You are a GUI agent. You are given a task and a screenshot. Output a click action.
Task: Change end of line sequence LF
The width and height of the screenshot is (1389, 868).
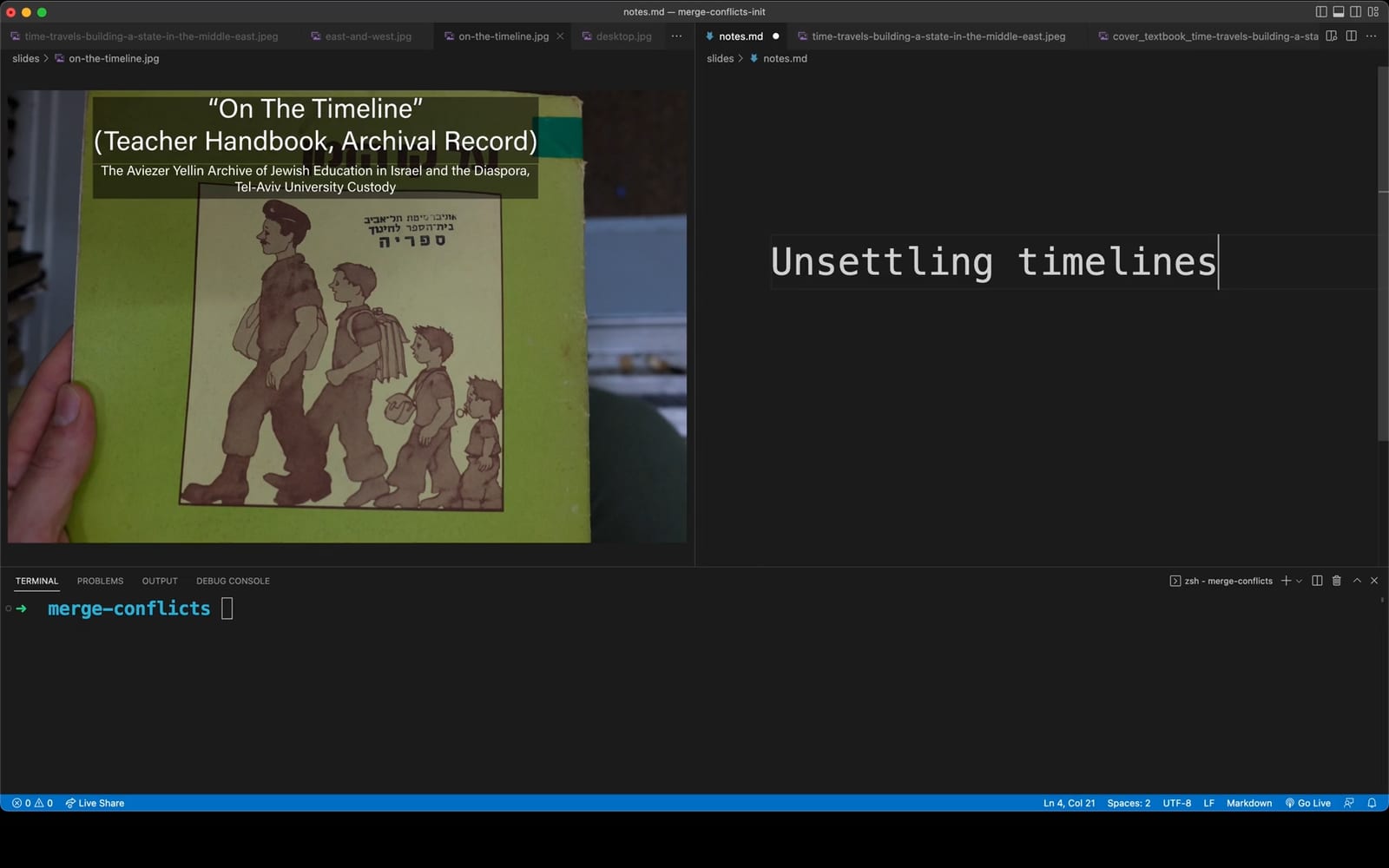point(1208,803)
